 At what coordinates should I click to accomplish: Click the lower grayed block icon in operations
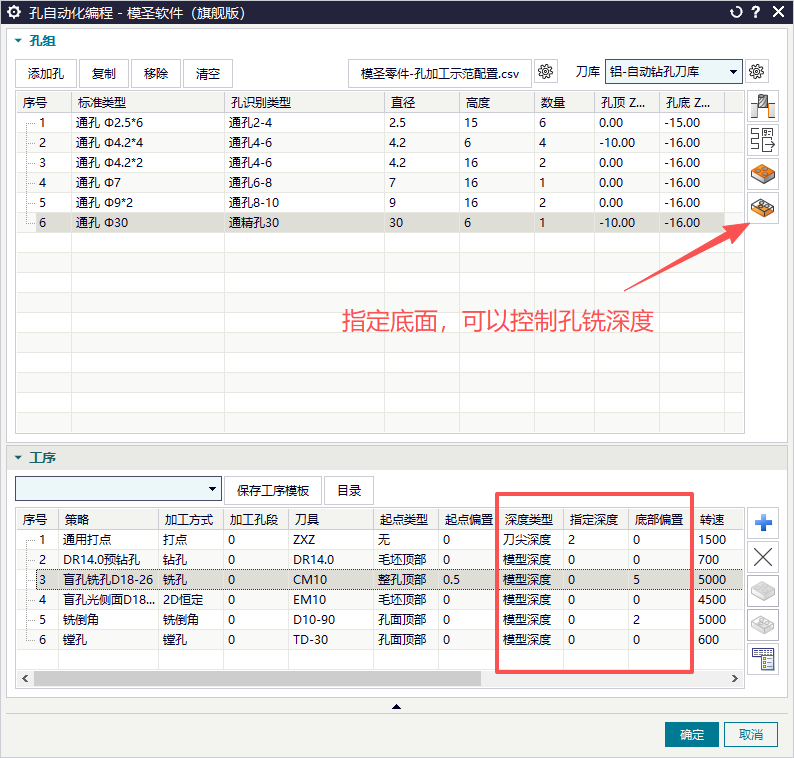point(763,624)
